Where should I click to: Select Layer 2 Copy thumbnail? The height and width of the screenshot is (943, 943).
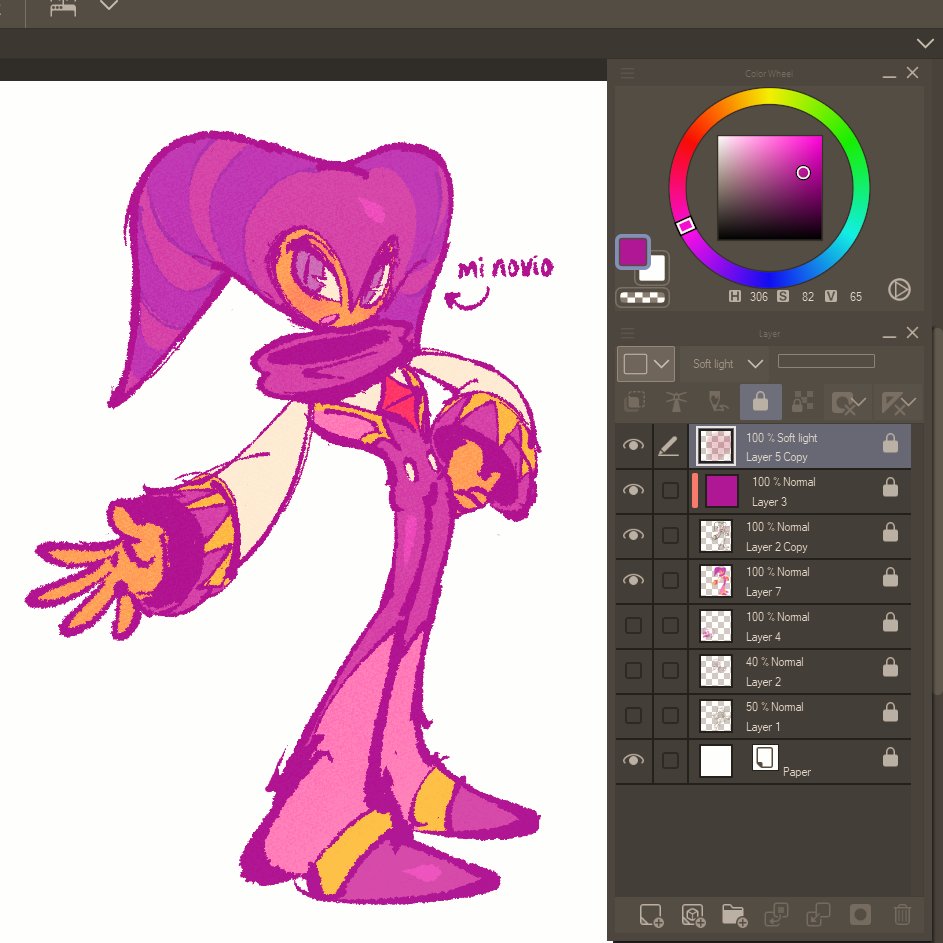[x=716, y=536]
